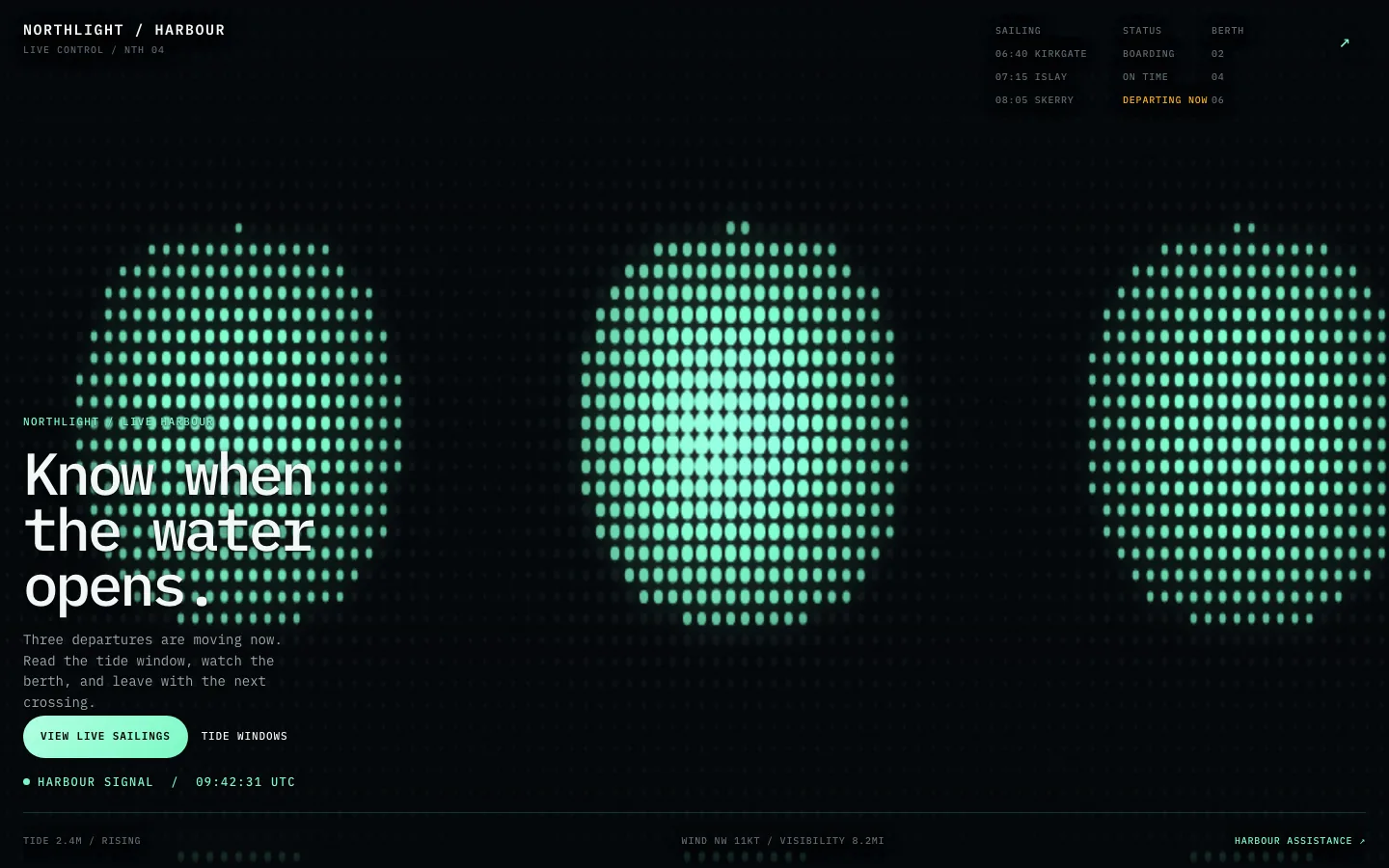
Task: Click the Status column header
Action: 1142,31
